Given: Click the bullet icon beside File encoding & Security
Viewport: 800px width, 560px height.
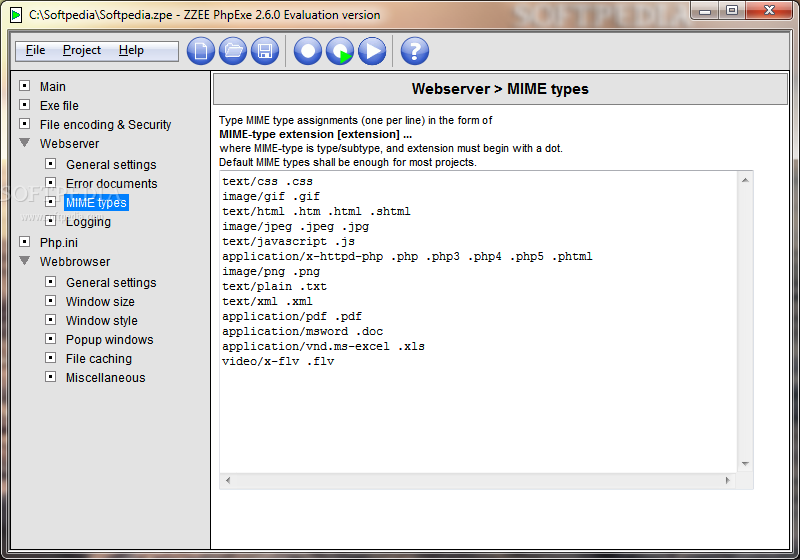Looking at the screenshot, I should click(24, 123).
